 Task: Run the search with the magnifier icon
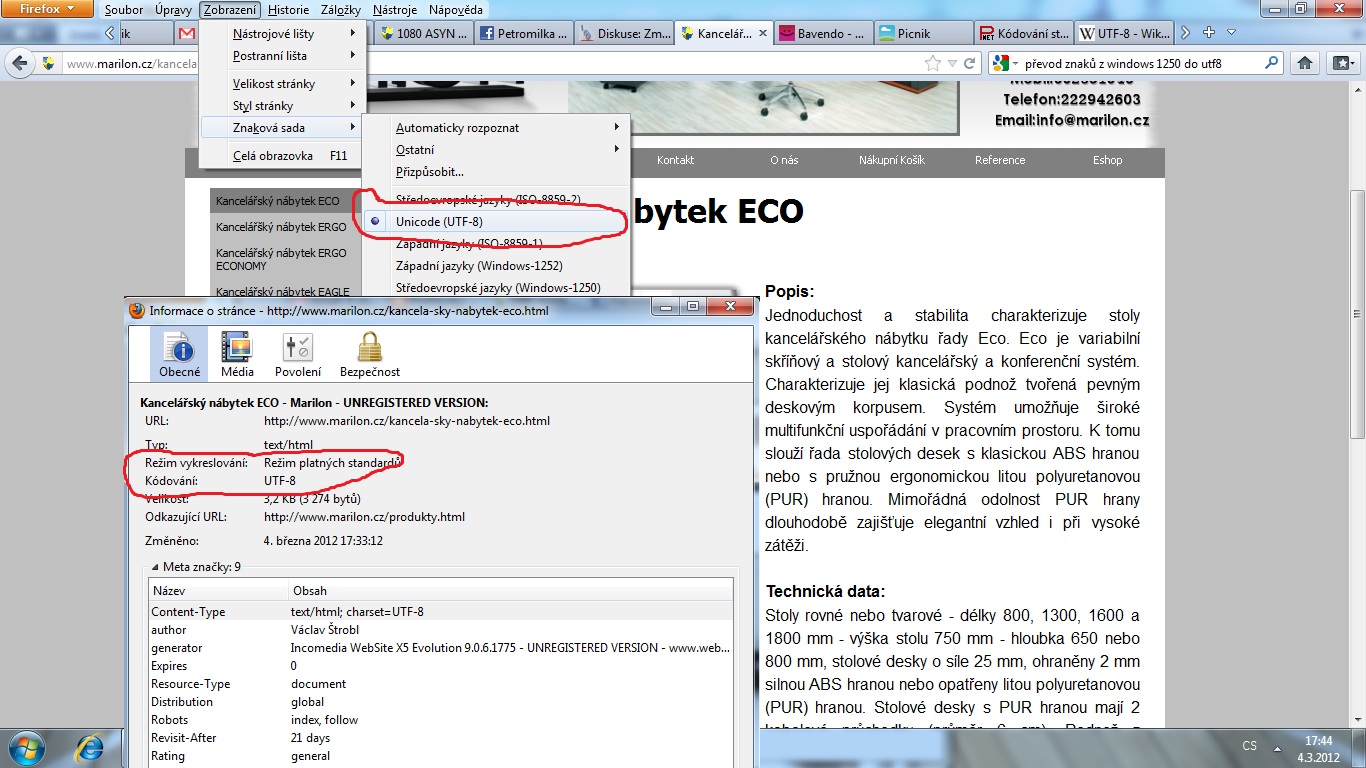pyautogui.click(x=1272, y=63)
